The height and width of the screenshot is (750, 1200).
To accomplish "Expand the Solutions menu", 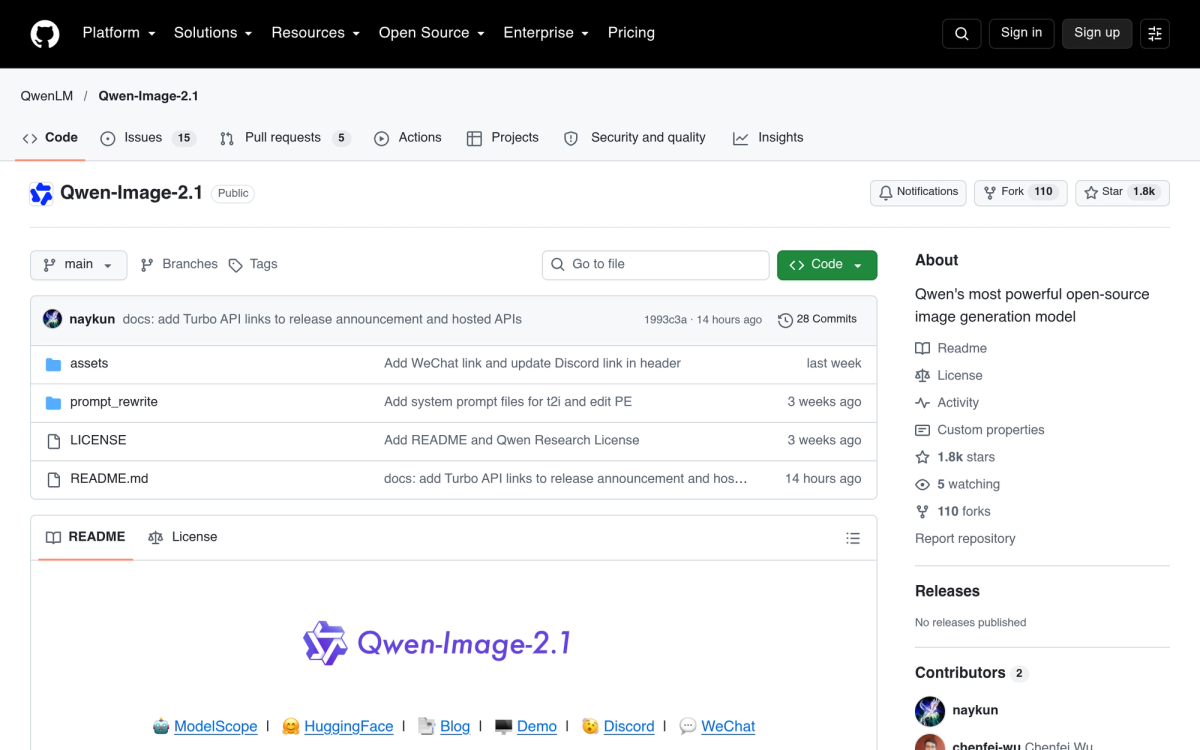I will [x=213, y=33].
